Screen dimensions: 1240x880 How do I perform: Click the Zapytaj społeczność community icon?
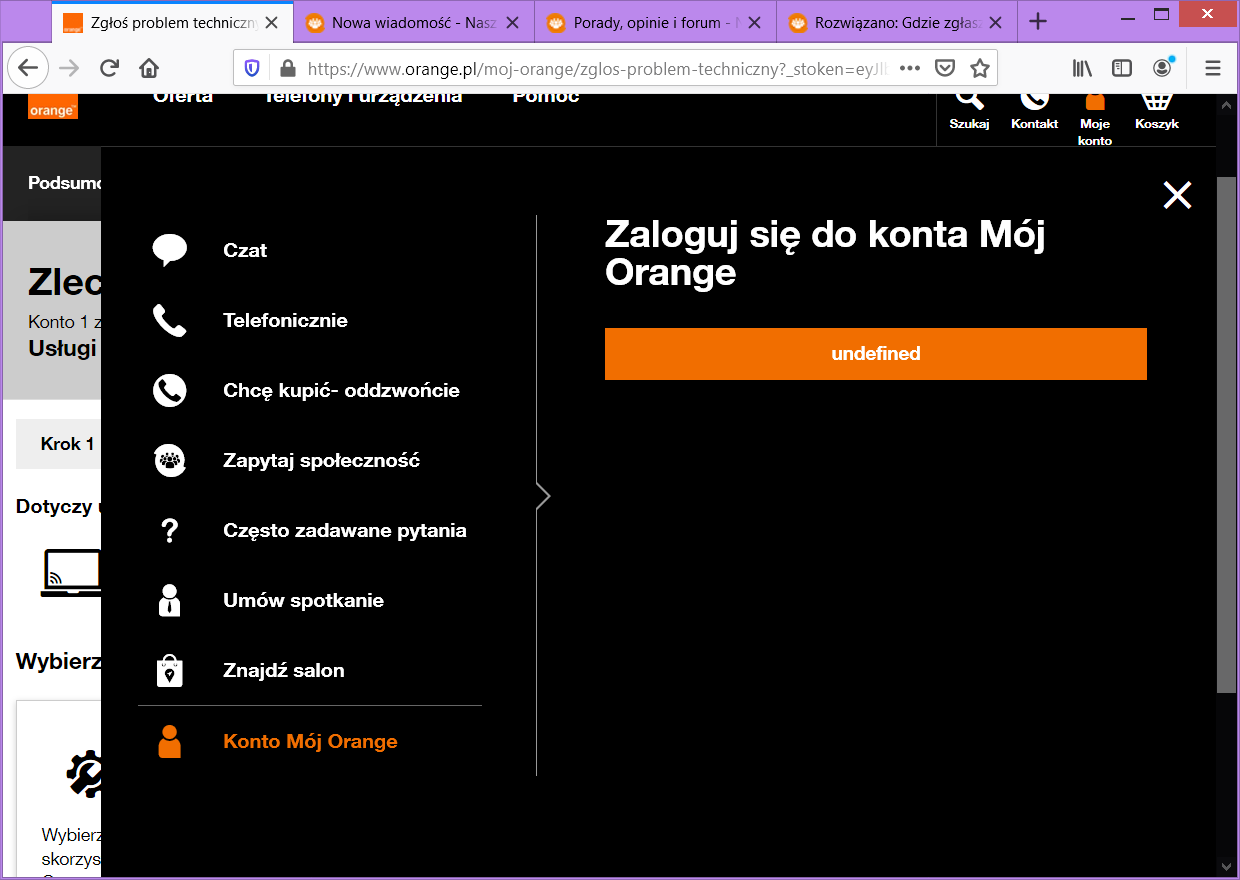[x=169, y=460]
